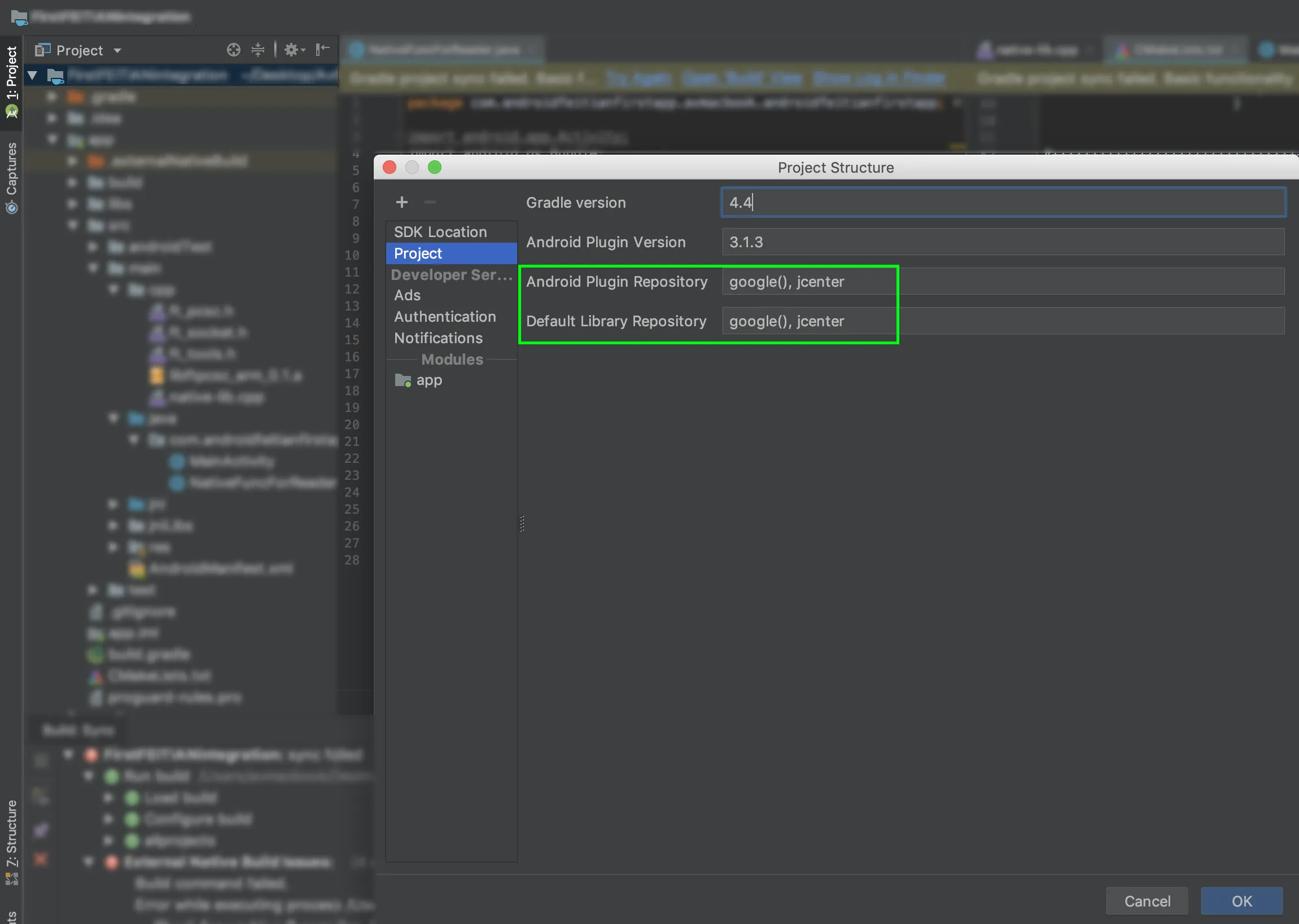1299x924 pixels.
Task: Select the app module folder icon
Action: point(403,380)
